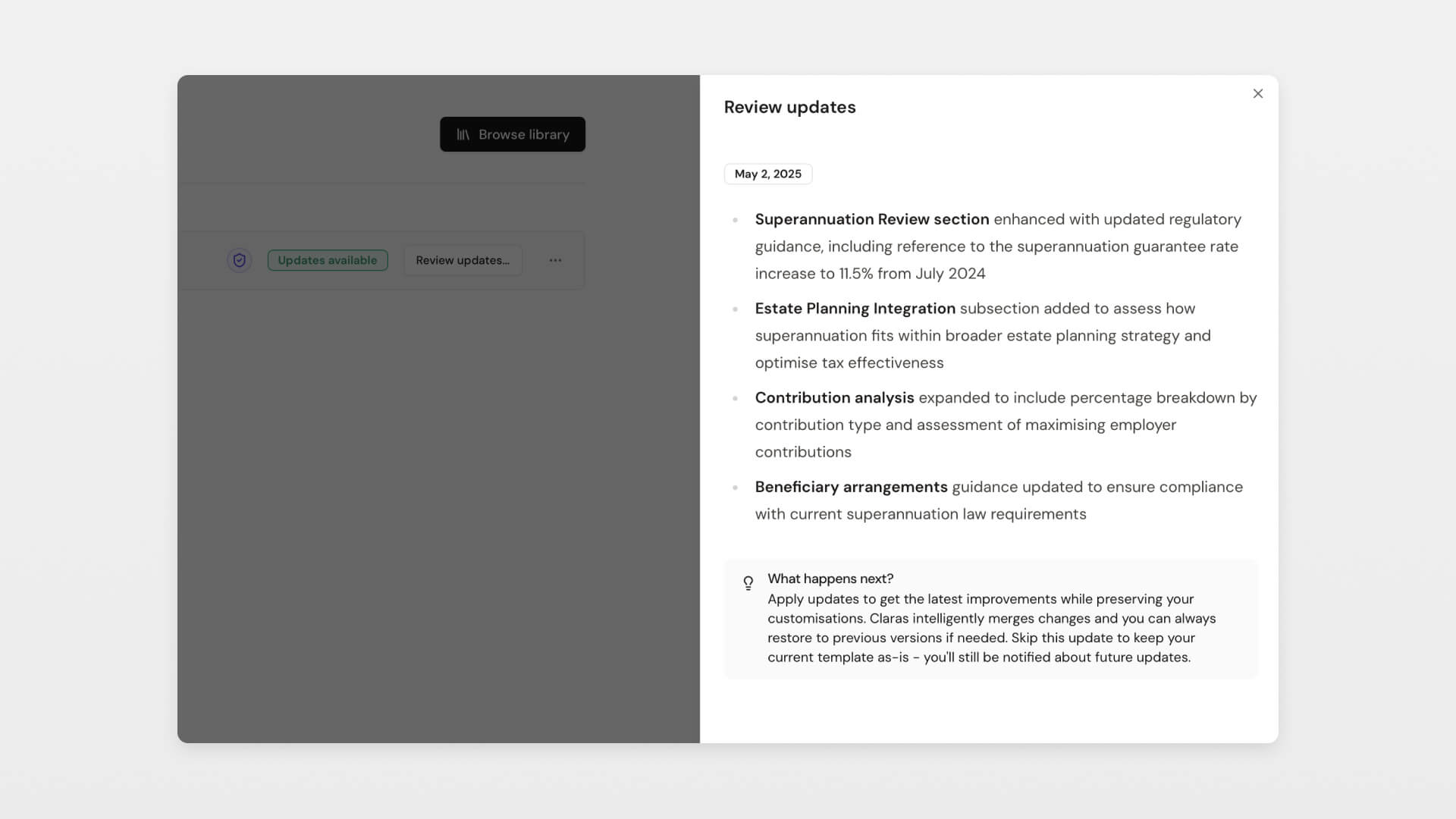
Task: Expand the What happens next section
Action: tap(830, 579)
